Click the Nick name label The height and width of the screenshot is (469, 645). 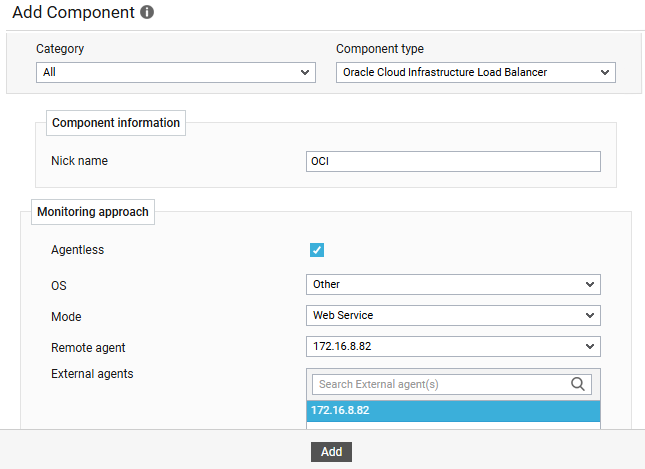click(x=79, y=161)
